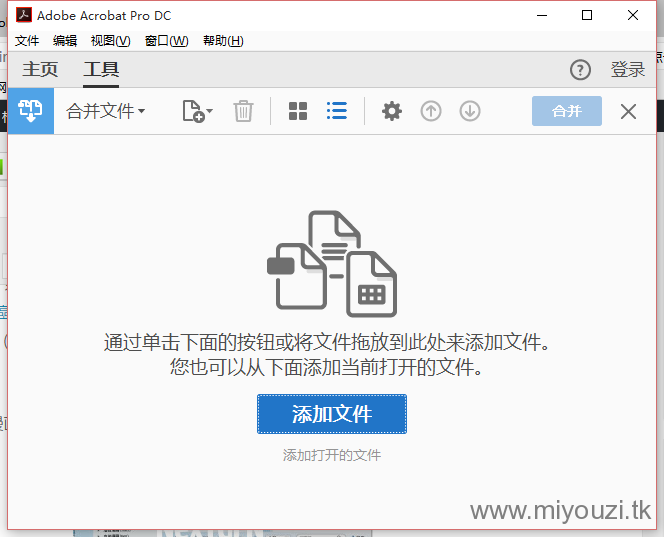The width and height of the screenshot is (664, 537).
Task: Click the 合并 combine button
Action: 567,111
